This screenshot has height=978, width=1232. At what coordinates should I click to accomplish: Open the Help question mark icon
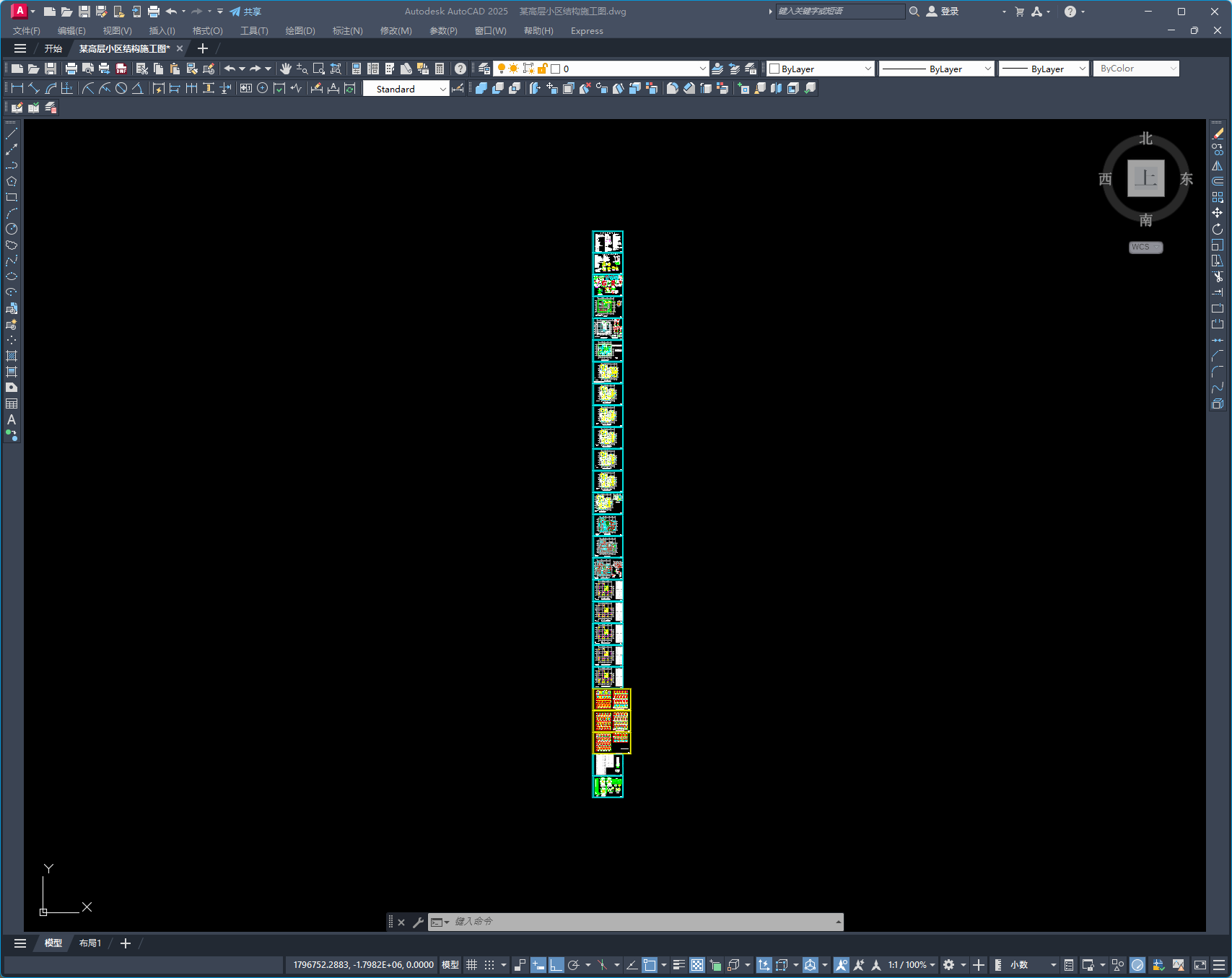pyautogui.click(x=460, y=69)
